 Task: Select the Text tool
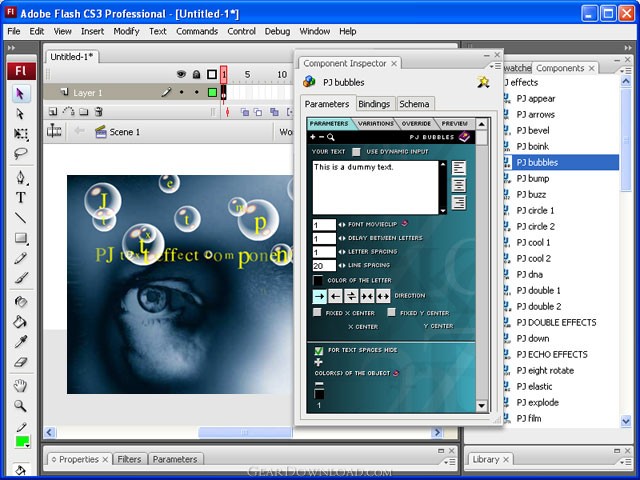pyautogui.click(x=20, y=198)
